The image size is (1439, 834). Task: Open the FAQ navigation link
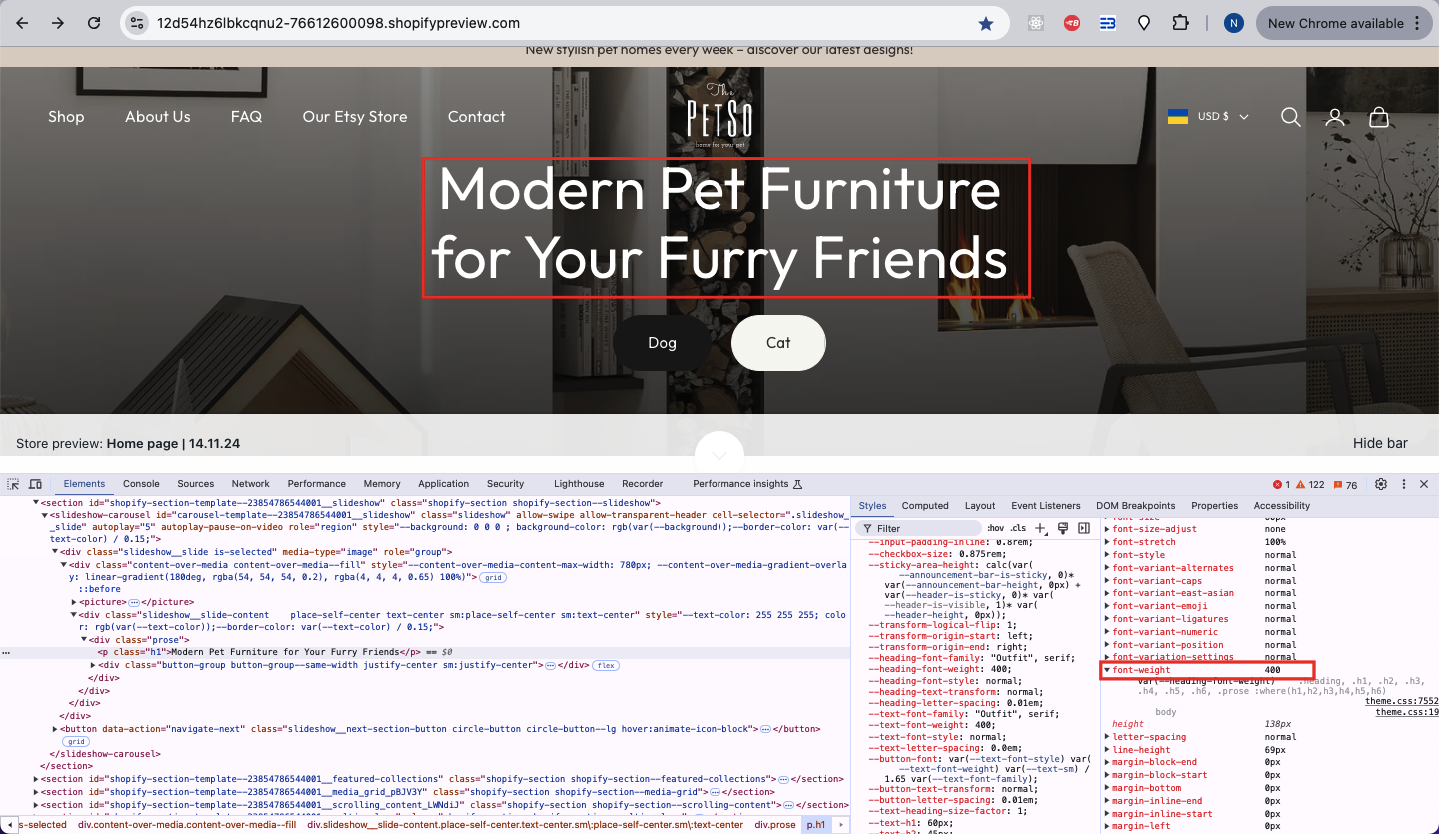coord(246,117)
